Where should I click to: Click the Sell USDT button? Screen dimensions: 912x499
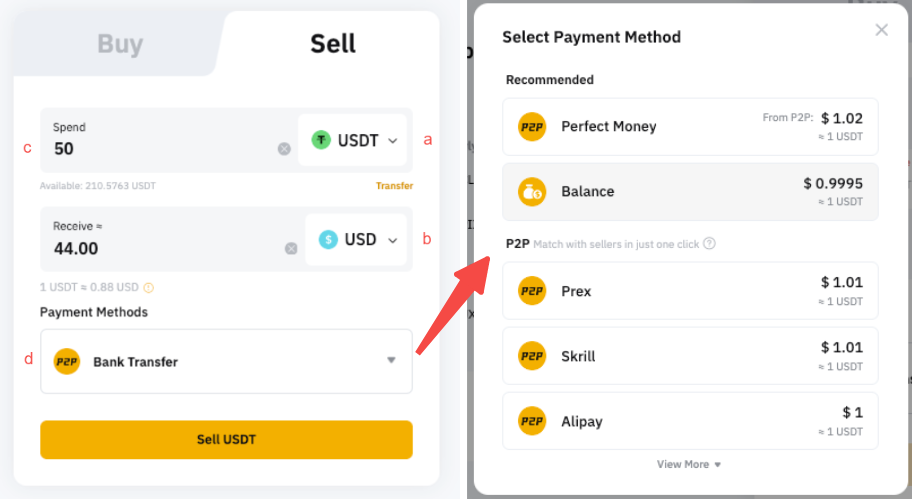tap(226, 440)
